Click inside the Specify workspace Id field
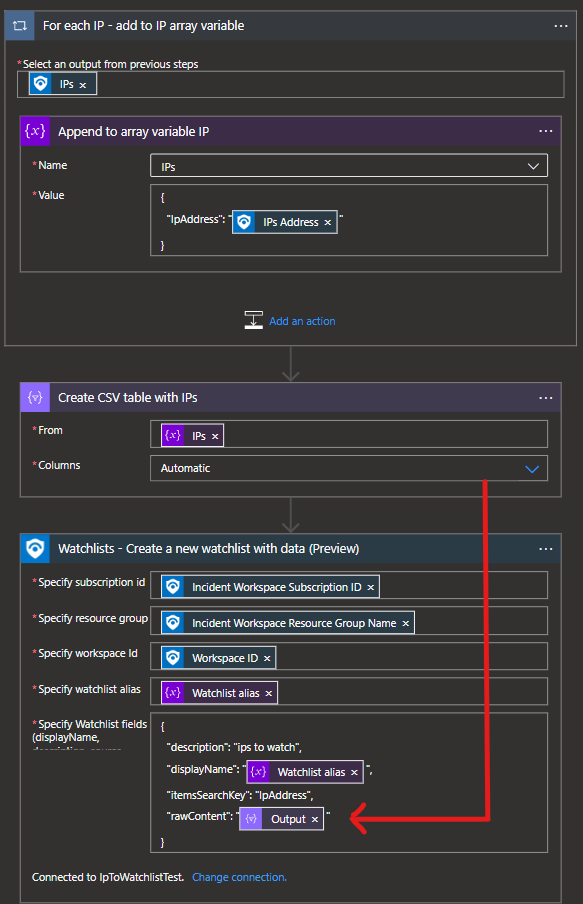 click(x=349, y=656)
